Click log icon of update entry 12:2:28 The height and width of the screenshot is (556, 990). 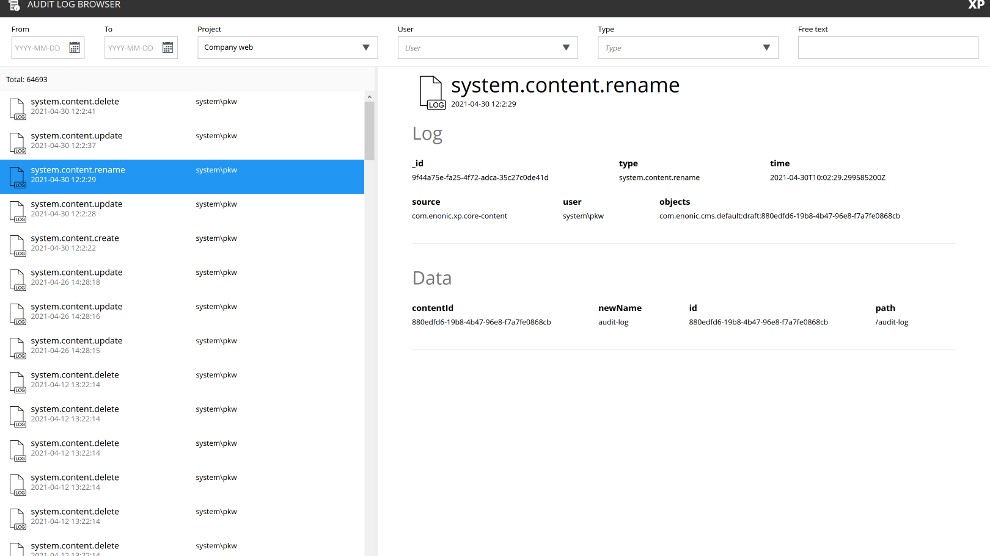tap(18, 211)
